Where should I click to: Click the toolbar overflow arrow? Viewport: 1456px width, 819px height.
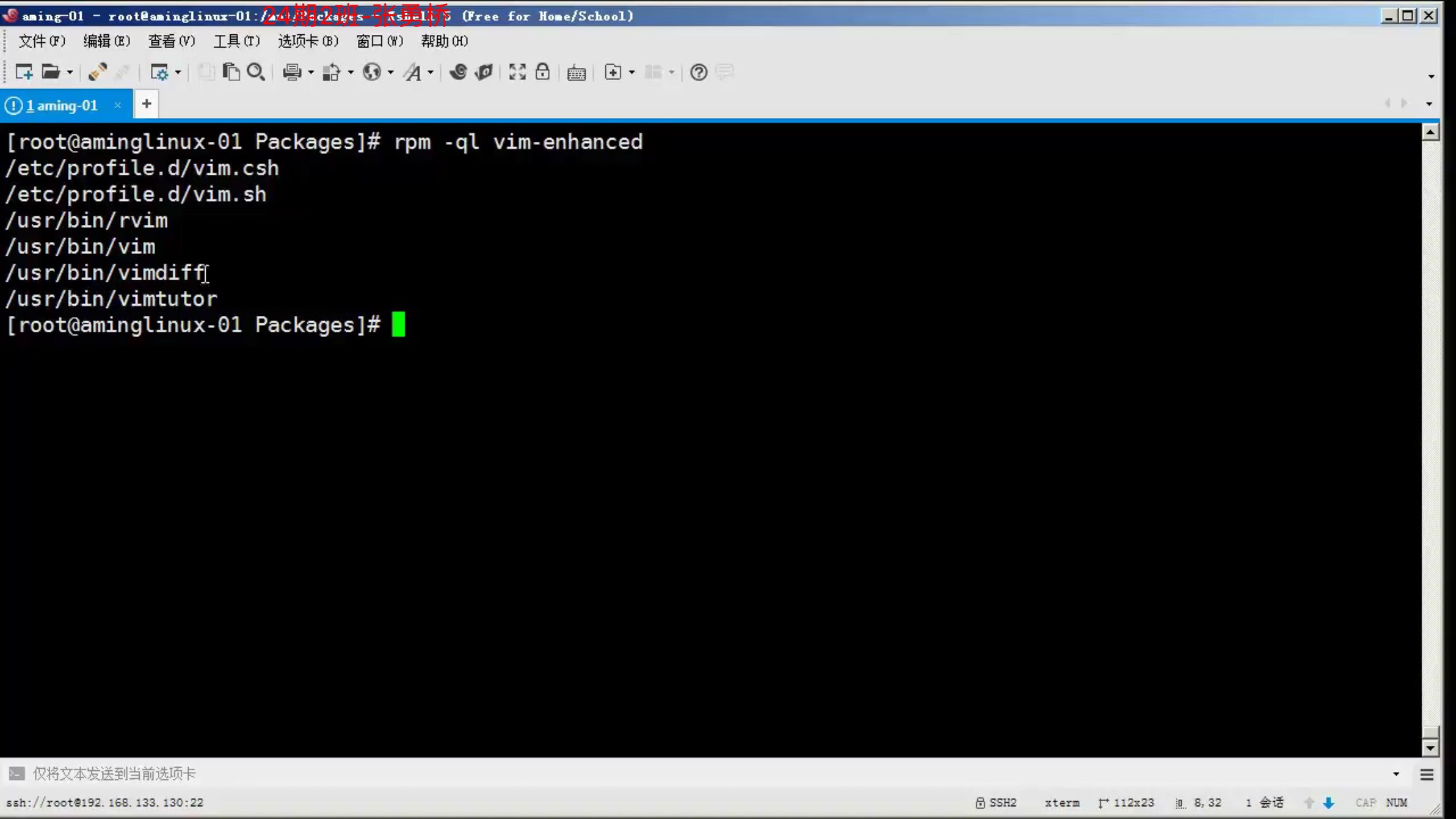[x=1431, y=76]
